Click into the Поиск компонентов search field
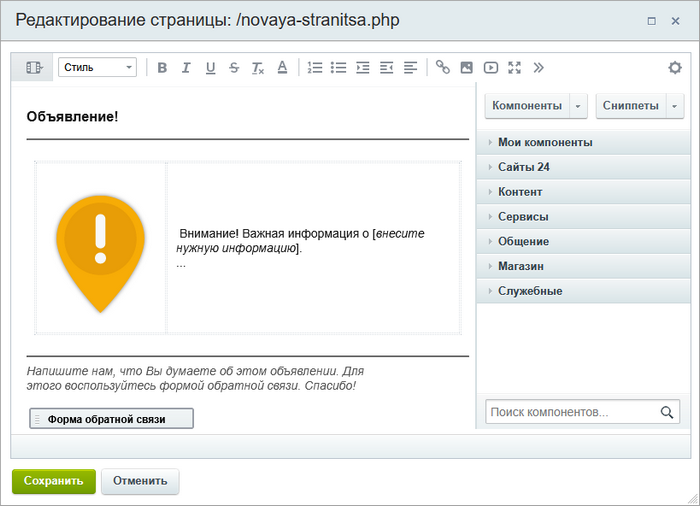This screenshot has height=506, width=700. coord(570,412)
